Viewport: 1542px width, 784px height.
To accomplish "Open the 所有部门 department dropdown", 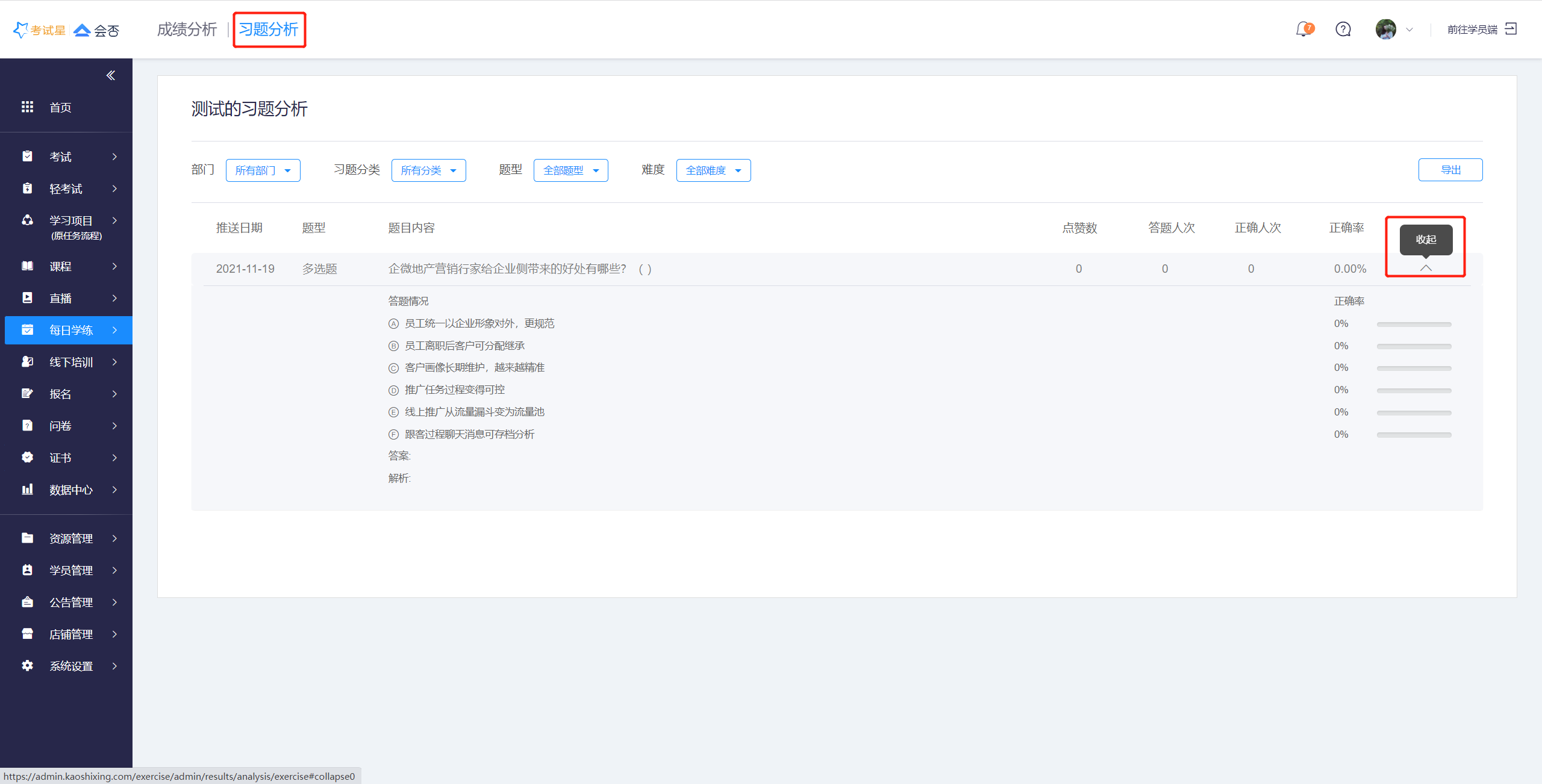I will coord(263,170).
